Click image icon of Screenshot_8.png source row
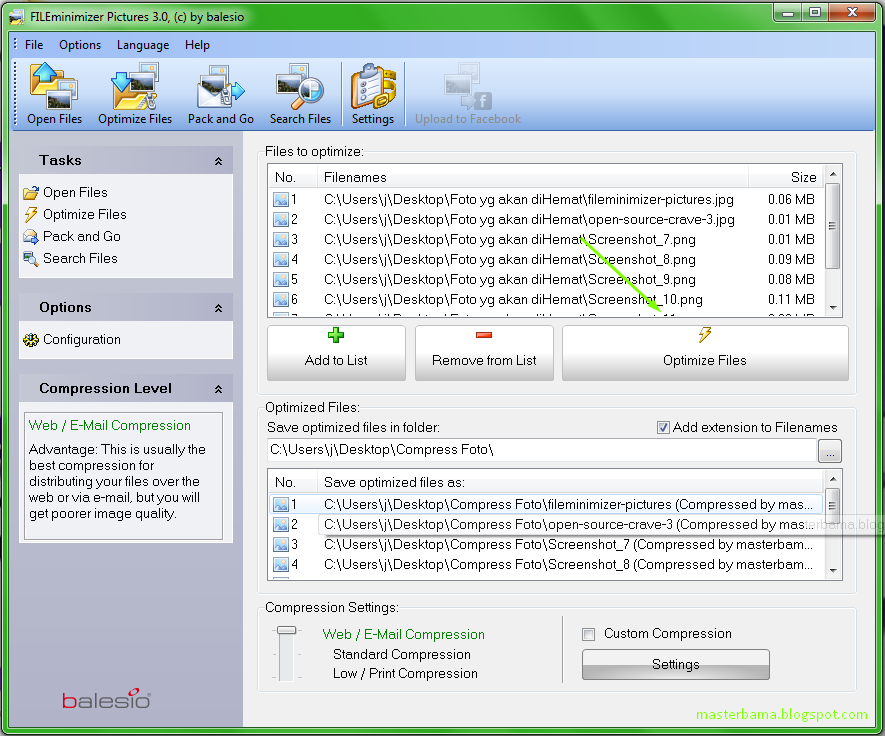885x736 pixels. click(x=281, y=260)
